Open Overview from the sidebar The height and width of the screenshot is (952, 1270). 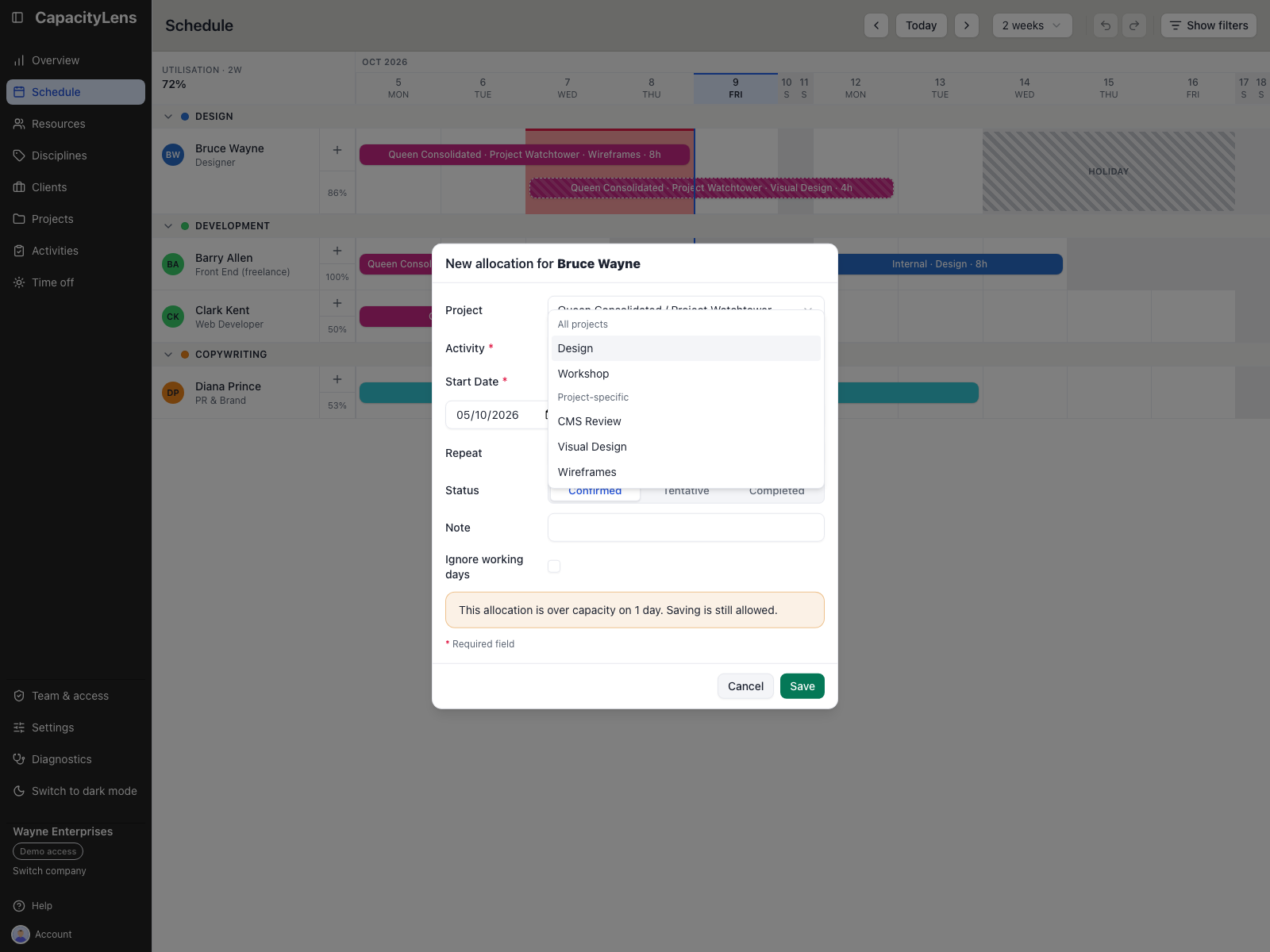(x=75, y=60)
